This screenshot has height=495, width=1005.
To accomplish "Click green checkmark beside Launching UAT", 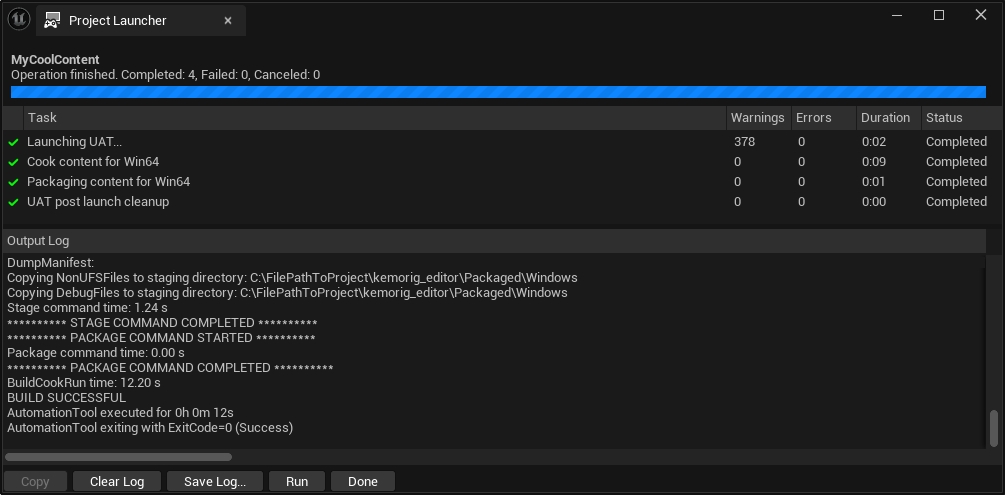I will (14, 142).
